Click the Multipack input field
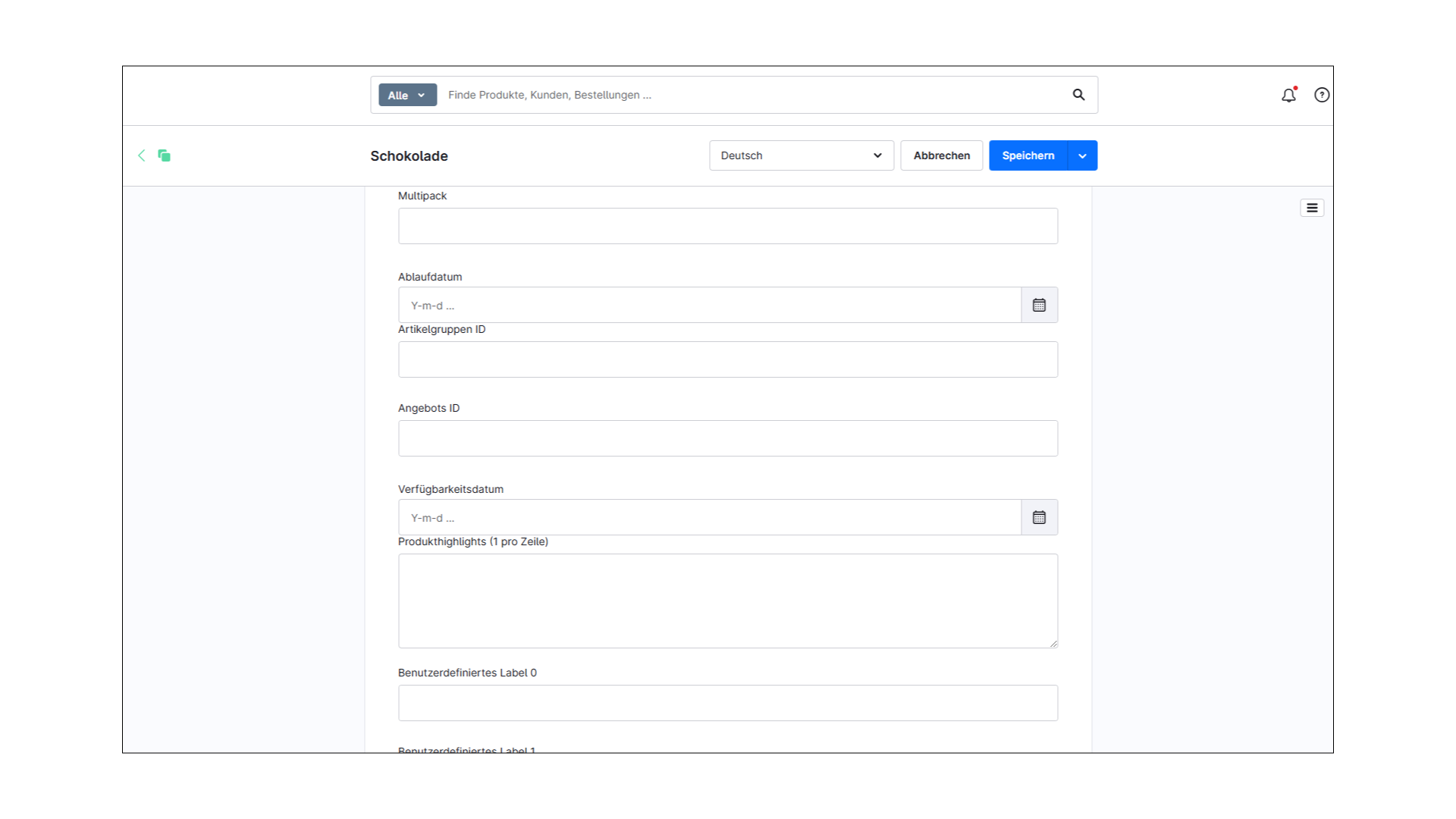 click(727, 225)
